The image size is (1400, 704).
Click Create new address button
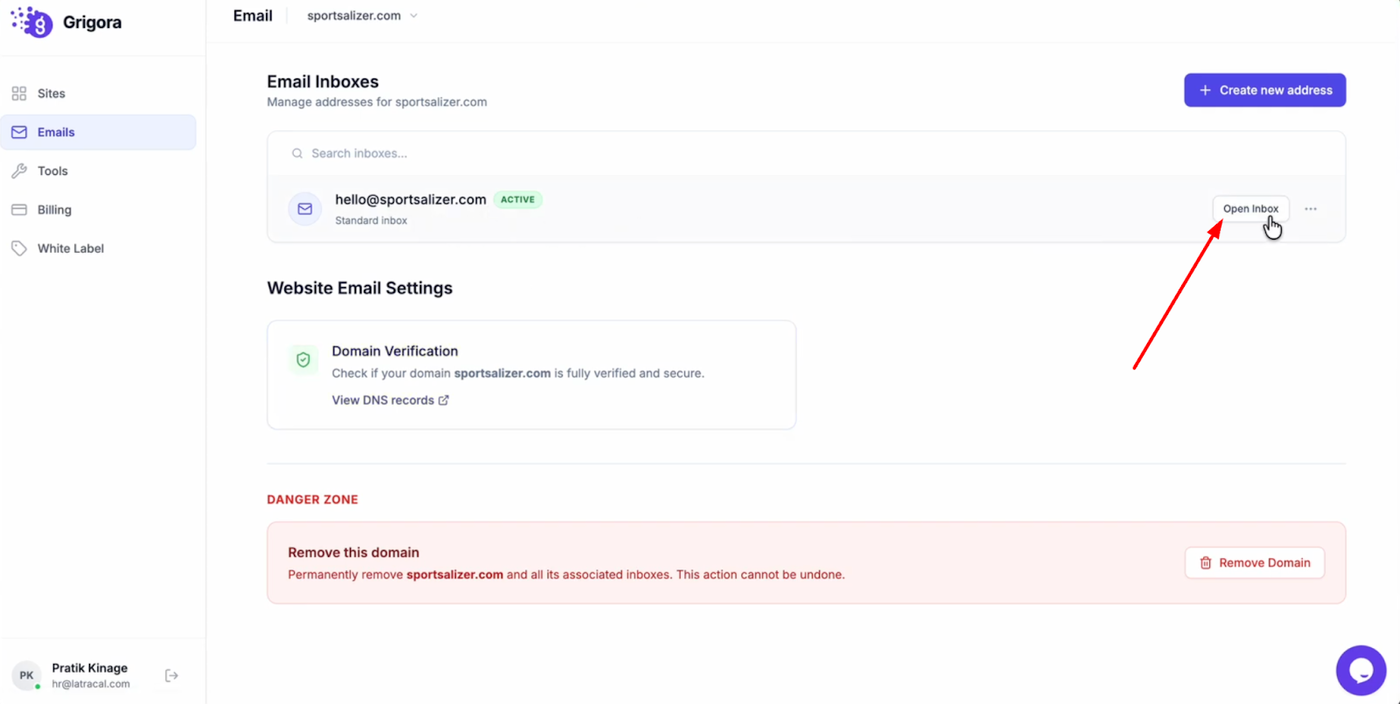[x=1264, y=90]
